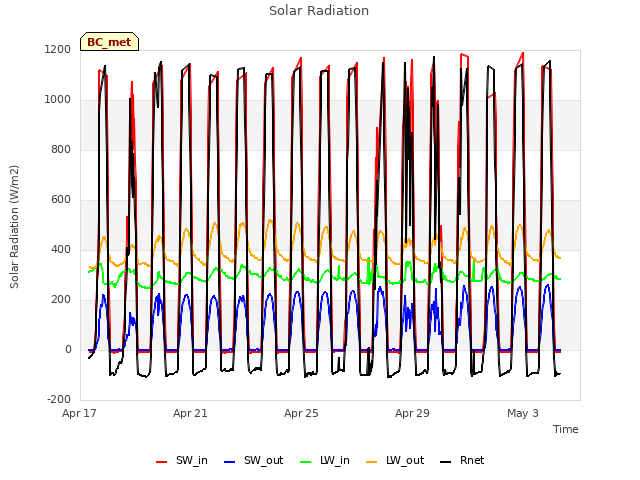
Task: Click the Time axis title
Action: click(x=566, y=429)
